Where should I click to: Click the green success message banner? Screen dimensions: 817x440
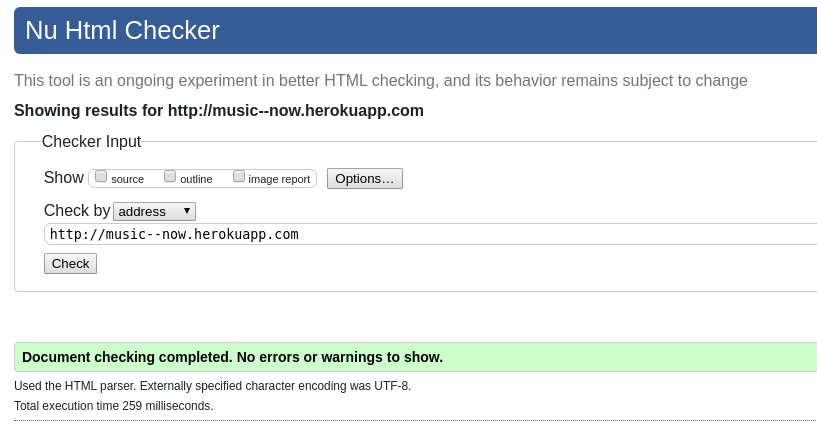point(415,357)
